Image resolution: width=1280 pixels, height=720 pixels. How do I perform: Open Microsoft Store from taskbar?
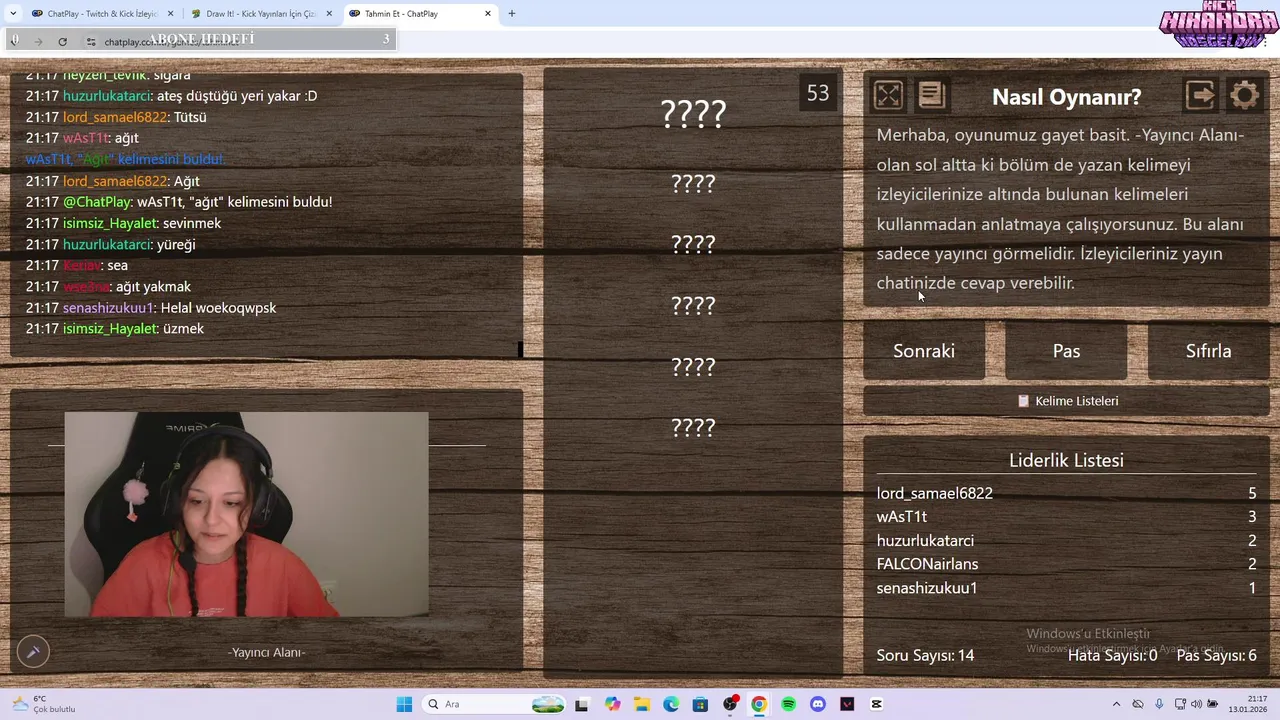[x=700, y=704]
